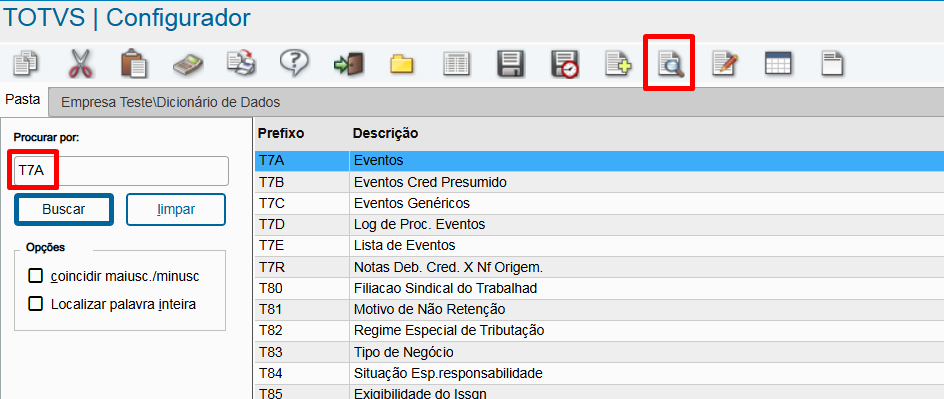Click the Copy icon in the toolbar
Viewport: 944px width, 399px height.
pos(26,63)
